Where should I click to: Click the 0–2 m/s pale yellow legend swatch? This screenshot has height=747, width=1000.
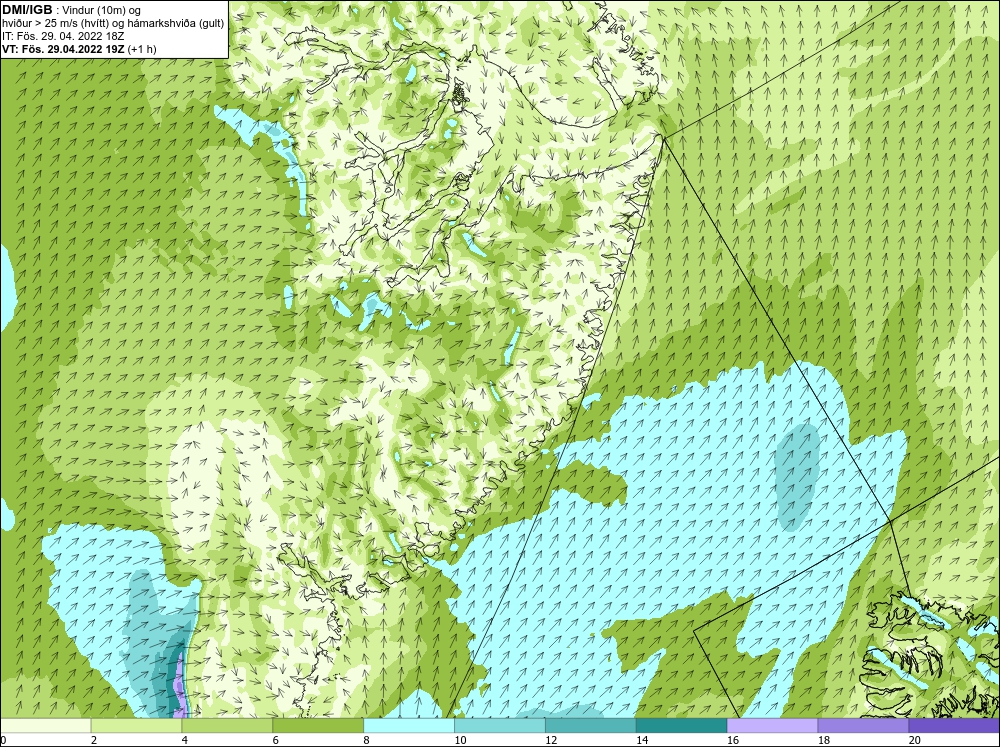tap(45, 725)
